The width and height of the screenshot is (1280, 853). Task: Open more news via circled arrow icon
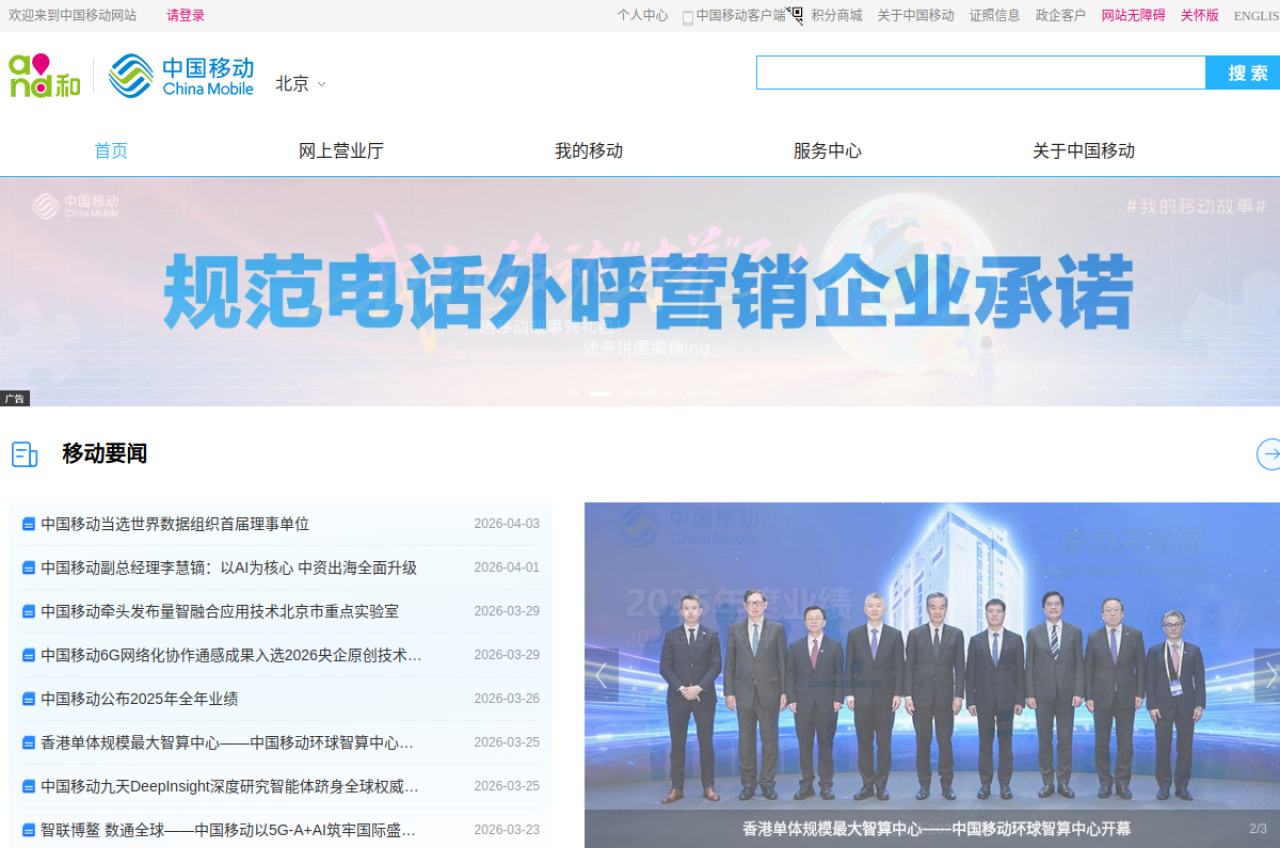(x=1268, y=454)
